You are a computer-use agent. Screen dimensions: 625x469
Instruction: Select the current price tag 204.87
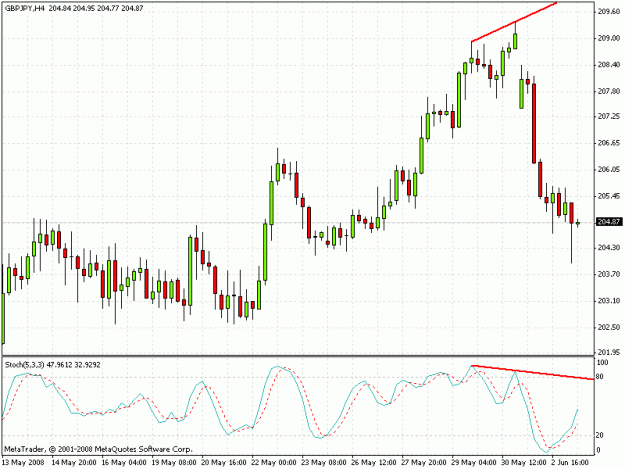click(x=609, y=222)
